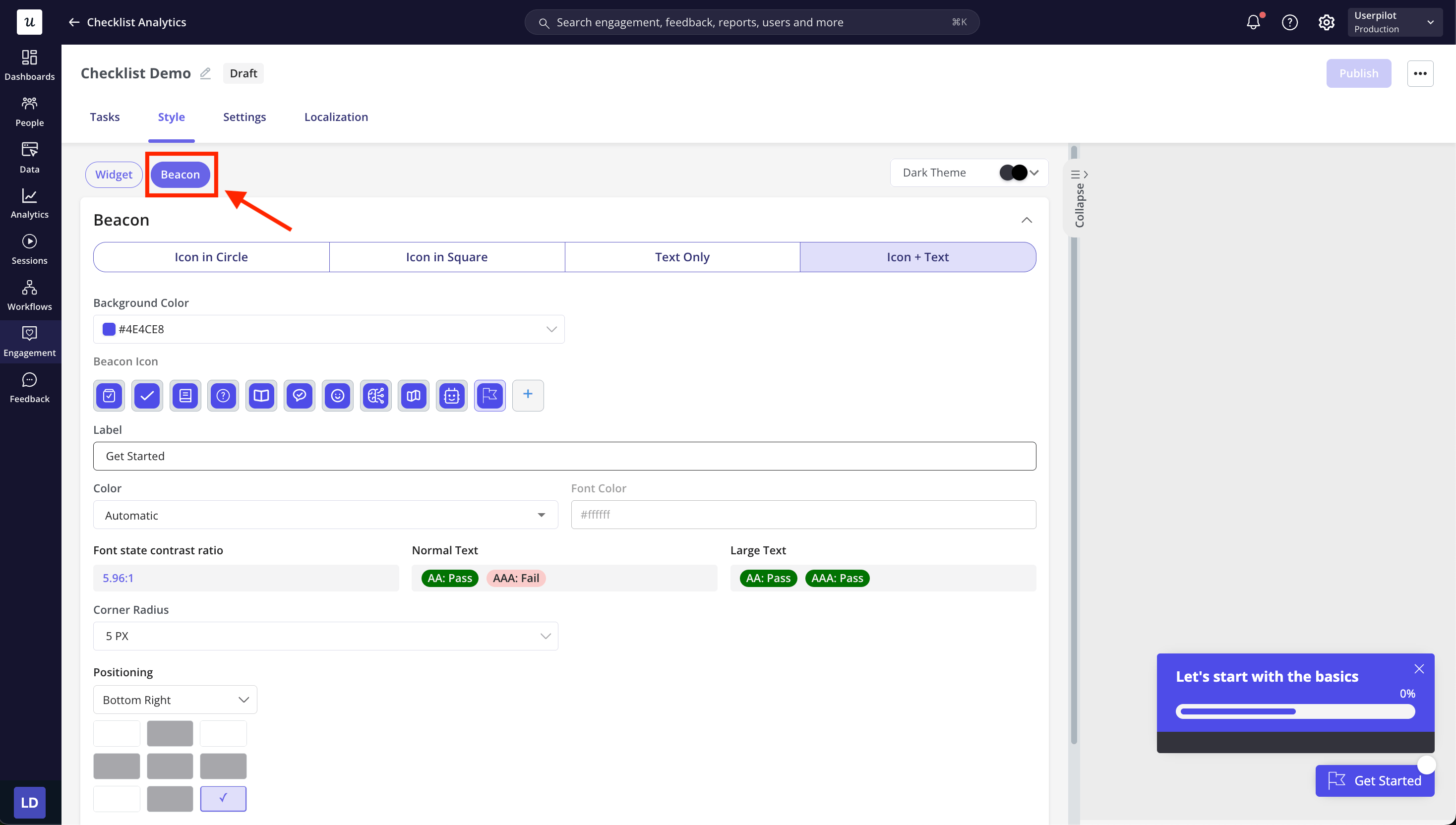Viewport: 1456px width, 825px height.
Task: Choose the clipboard check beacon icon
Action: click(x=110, y=396)
